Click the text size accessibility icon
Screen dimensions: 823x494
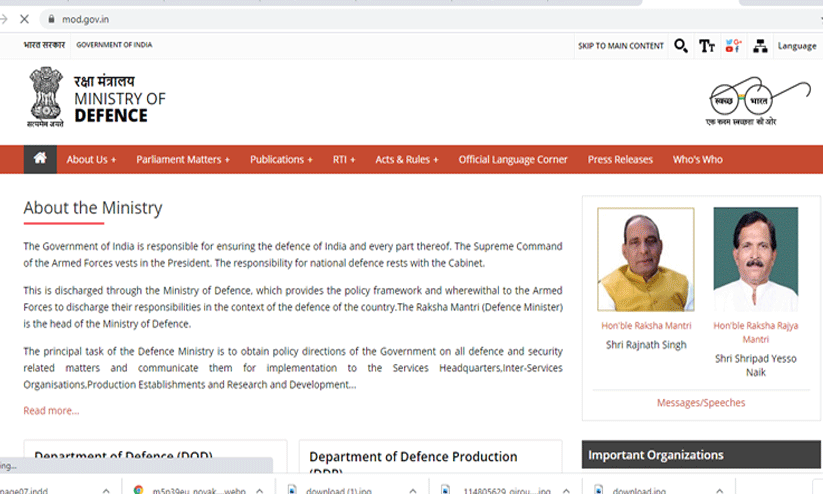click(707, 46)
